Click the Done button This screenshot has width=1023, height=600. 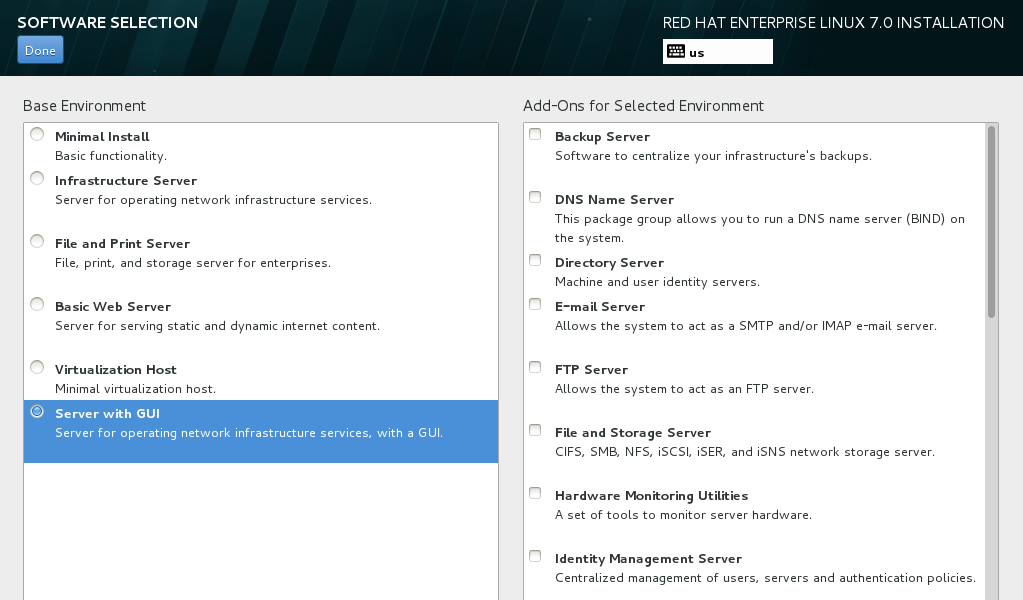[40, 50]
